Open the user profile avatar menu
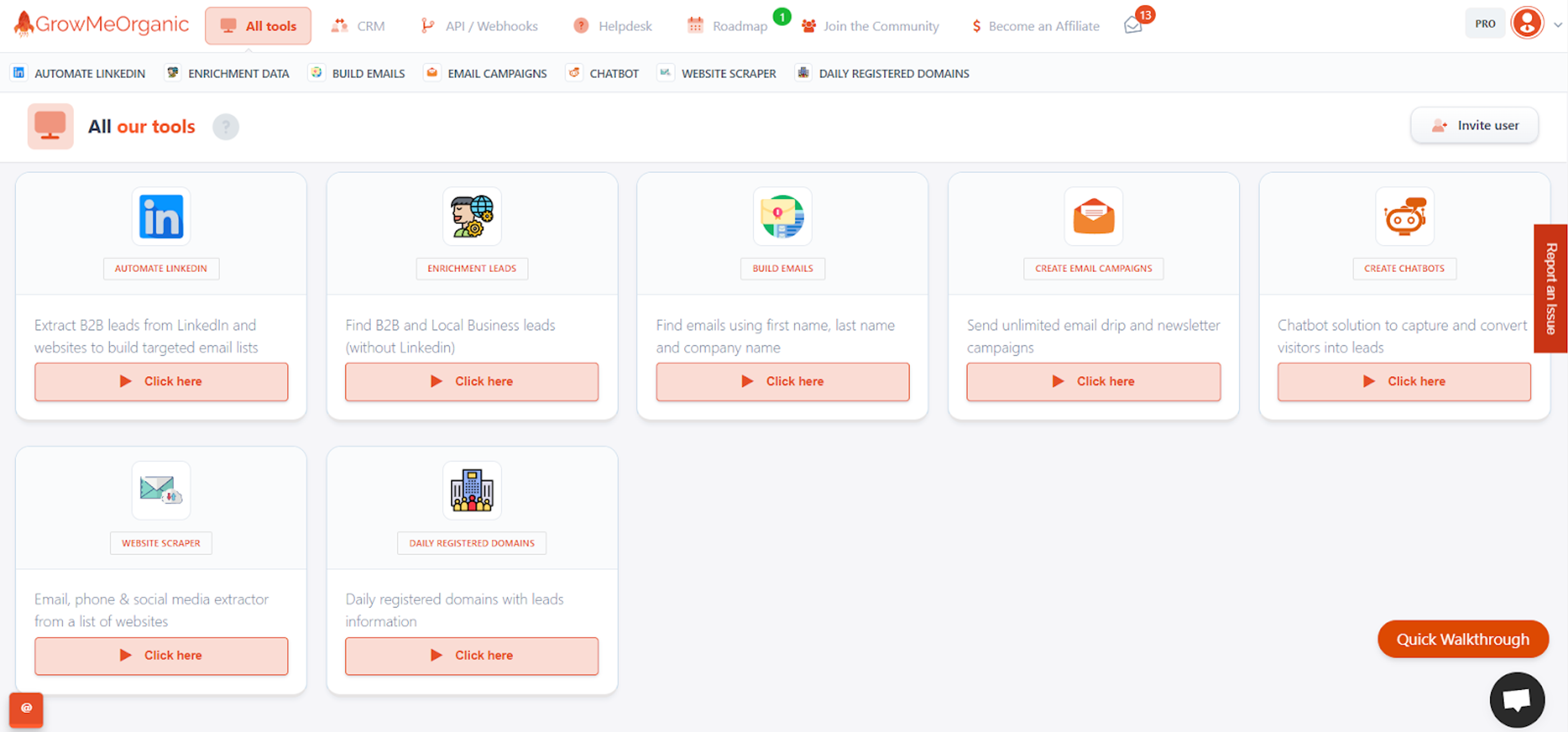This screenshot has width=1568, height=732. pos(1527,24)
